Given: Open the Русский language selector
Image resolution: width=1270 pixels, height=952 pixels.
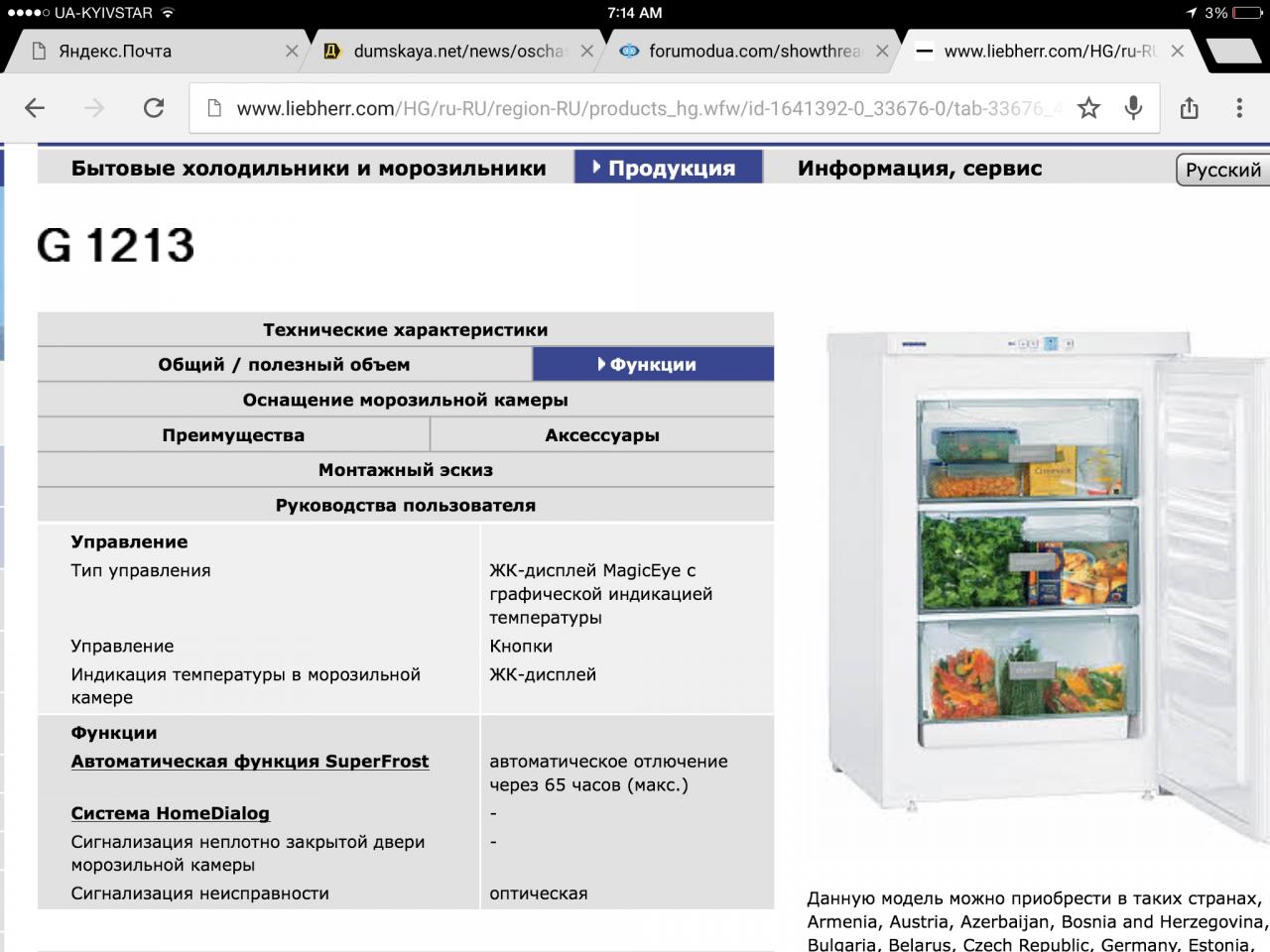Looking at the screenshot, I should coord(1222,170).
